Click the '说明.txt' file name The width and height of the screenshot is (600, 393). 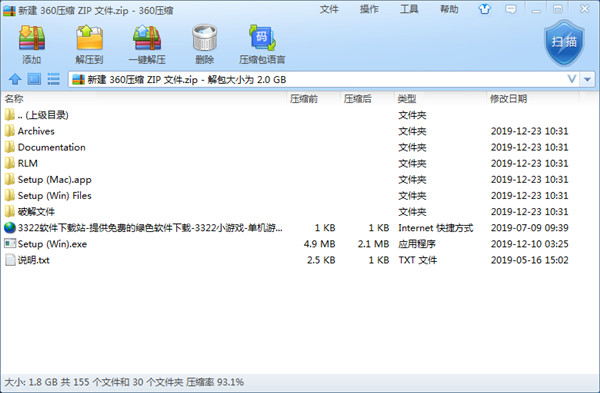coord(34,260)
